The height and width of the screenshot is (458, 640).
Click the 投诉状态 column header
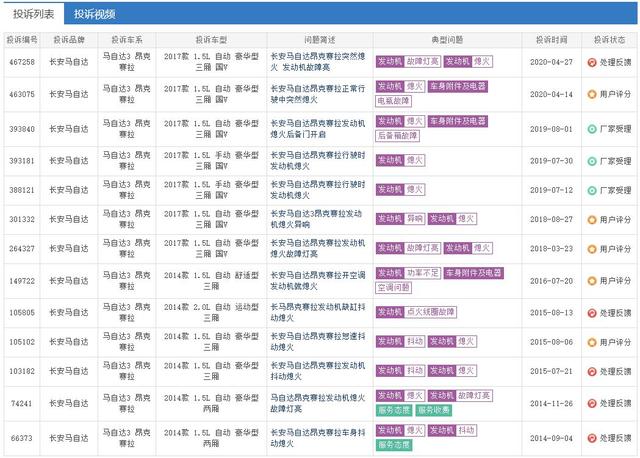(609, 40)
